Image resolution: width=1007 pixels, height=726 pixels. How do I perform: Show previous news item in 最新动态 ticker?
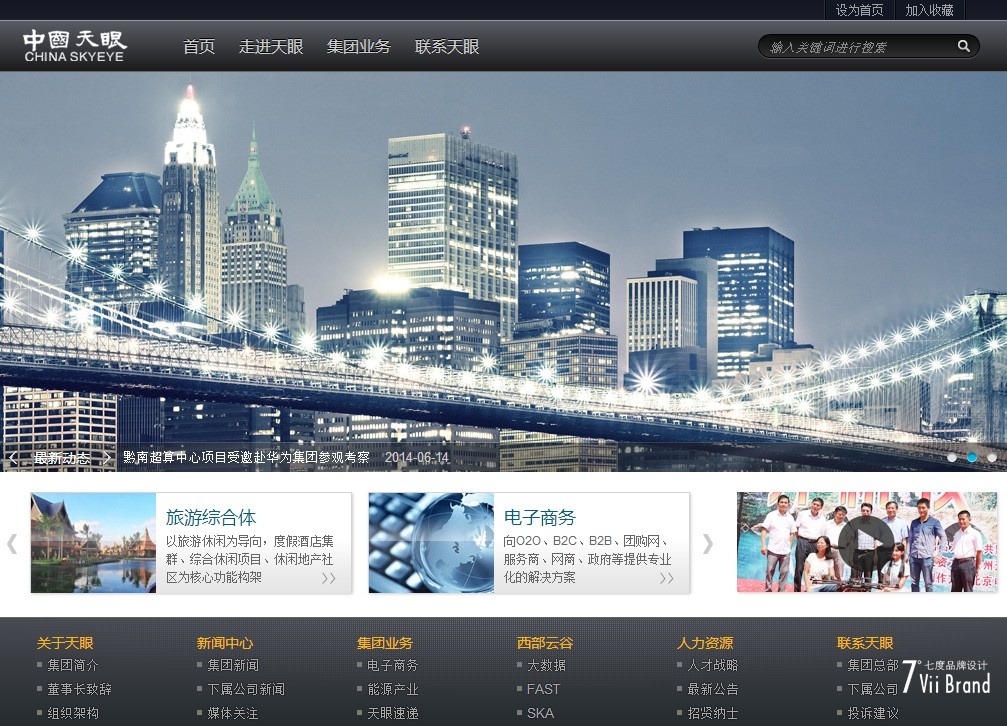coord(13,458)
